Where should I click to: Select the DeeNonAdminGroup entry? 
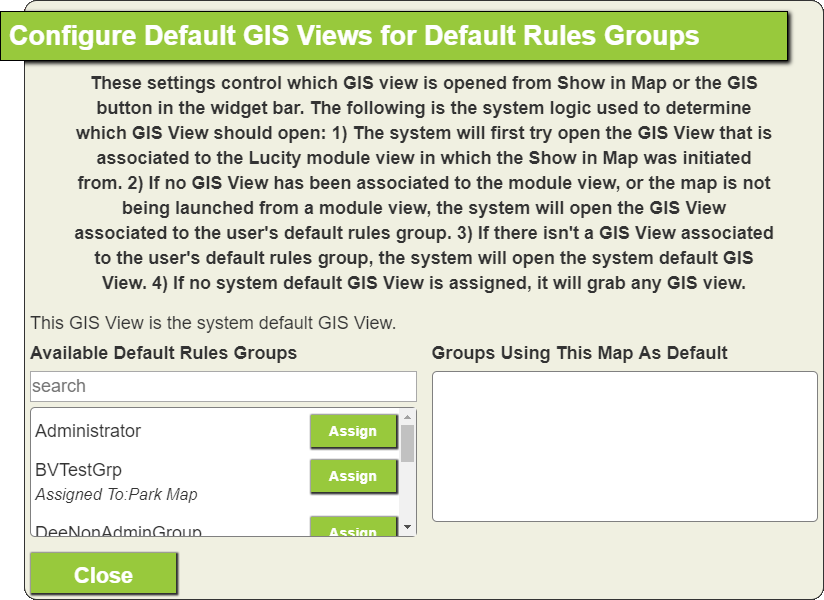pyautogui.click(x=118, y=531)
